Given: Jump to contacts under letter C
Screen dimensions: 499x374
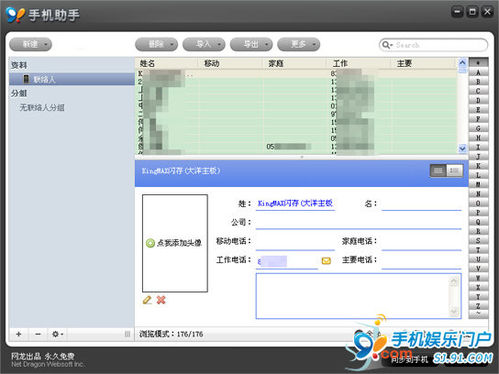Looking at the screenshot, I should click(478, 91).
